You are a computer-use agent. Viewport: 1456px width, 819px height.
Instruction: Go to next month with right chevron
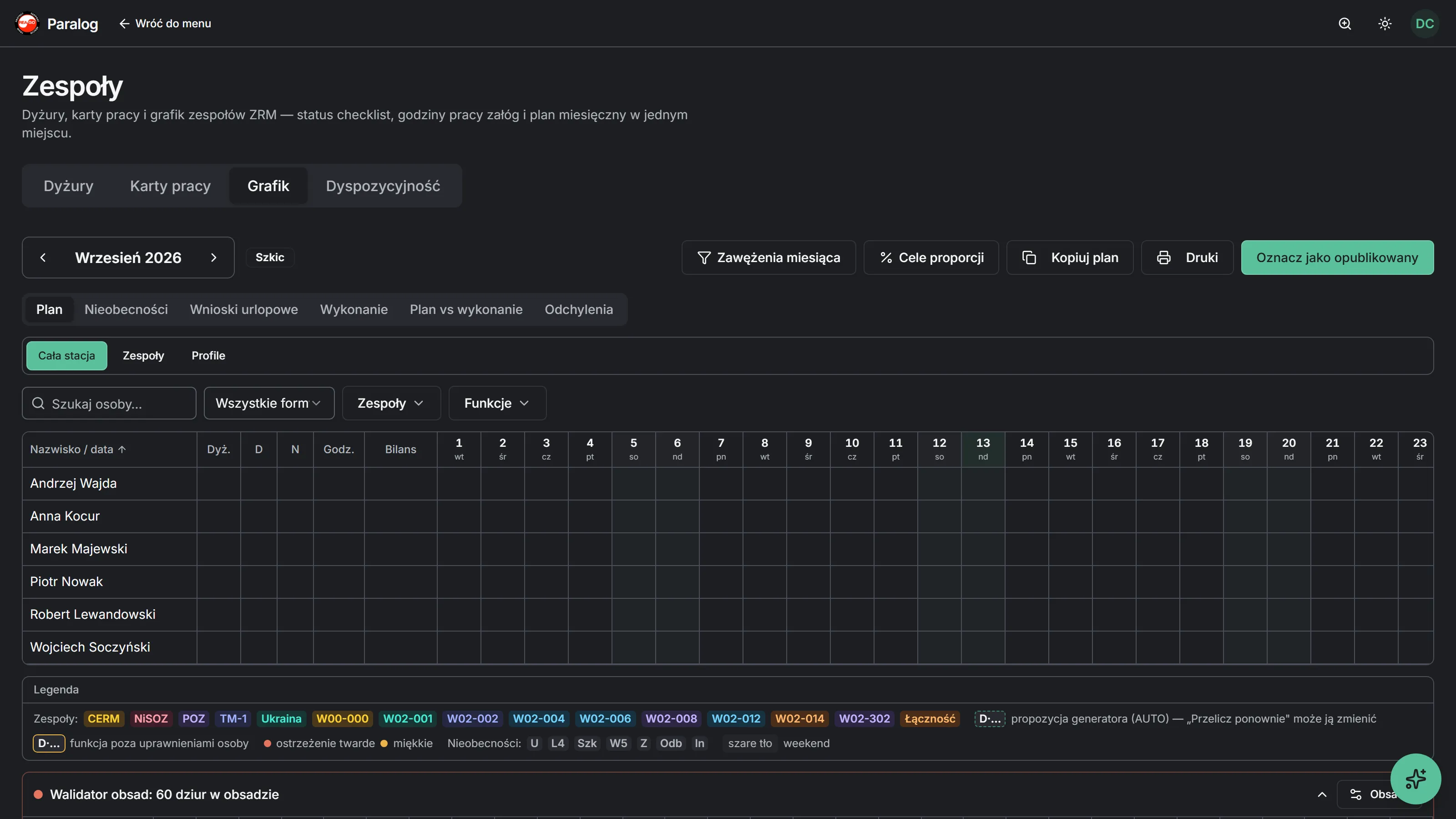[214, 258]
